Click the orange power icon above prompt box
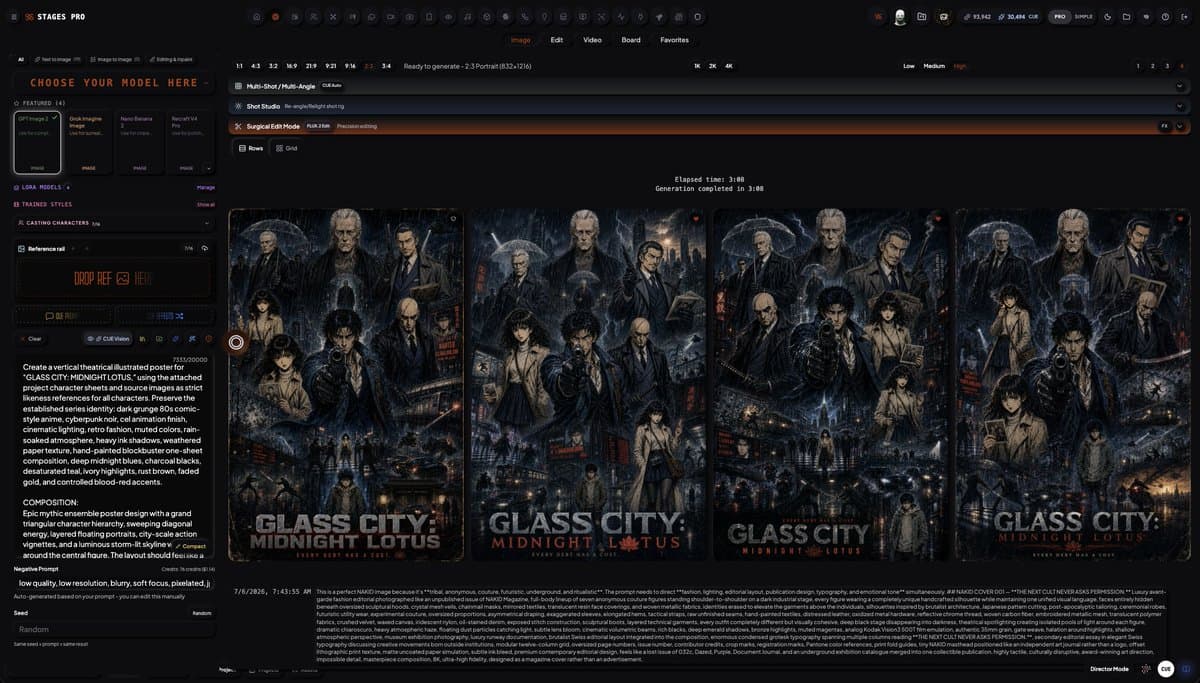 coord(208,339)
